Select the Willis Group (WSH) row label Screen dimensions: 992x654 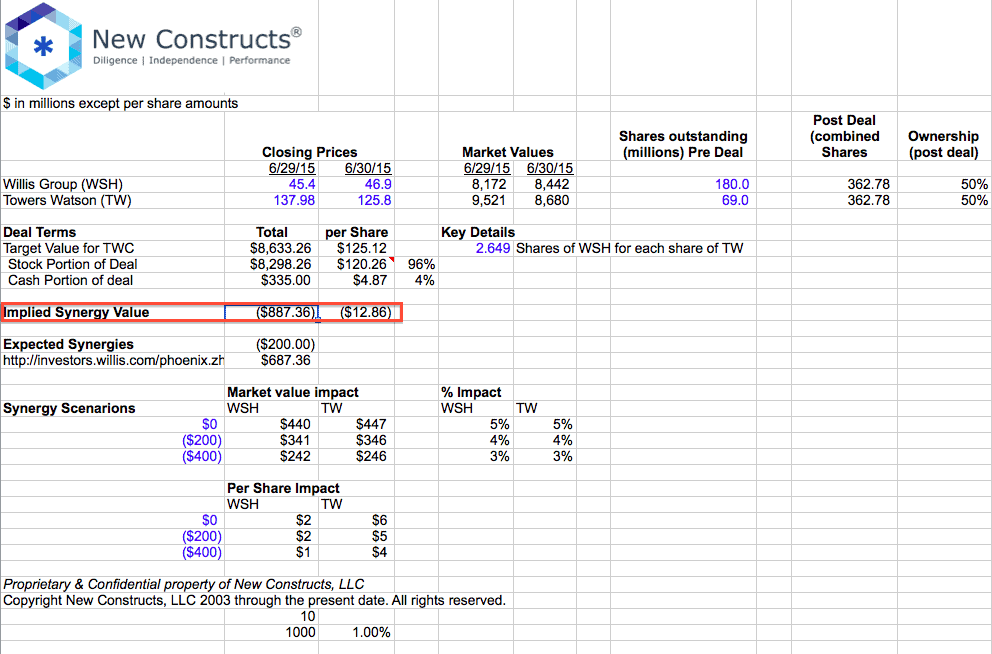tap(63, 184)
